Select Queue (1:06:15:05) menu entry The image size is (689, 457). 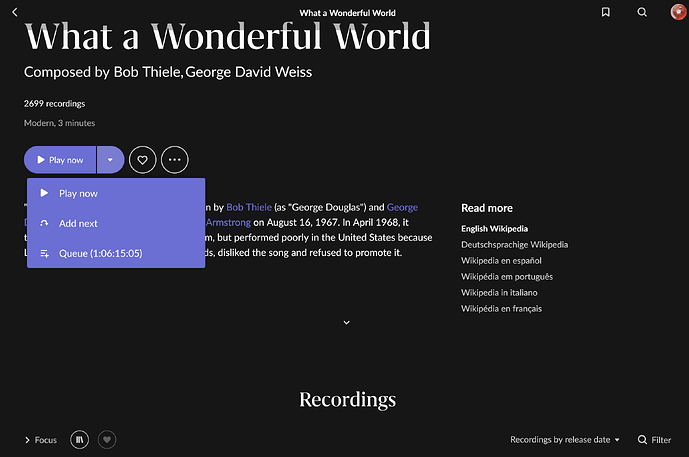point(116,253)
